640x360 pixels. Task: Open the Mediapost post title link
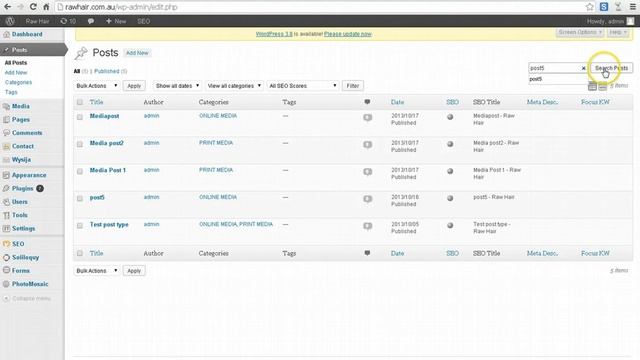click(x=104, y=116)
